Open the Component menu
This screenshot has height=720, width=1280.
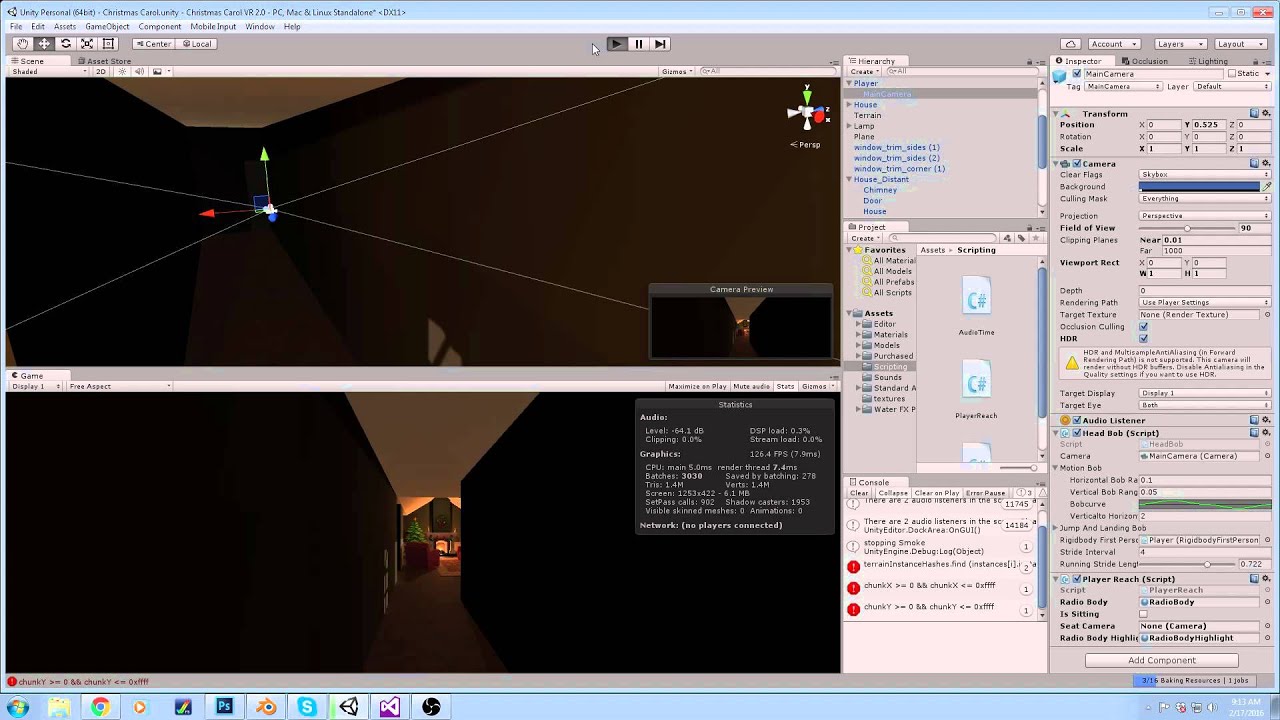pyautogui.click(x=160, y=27)
